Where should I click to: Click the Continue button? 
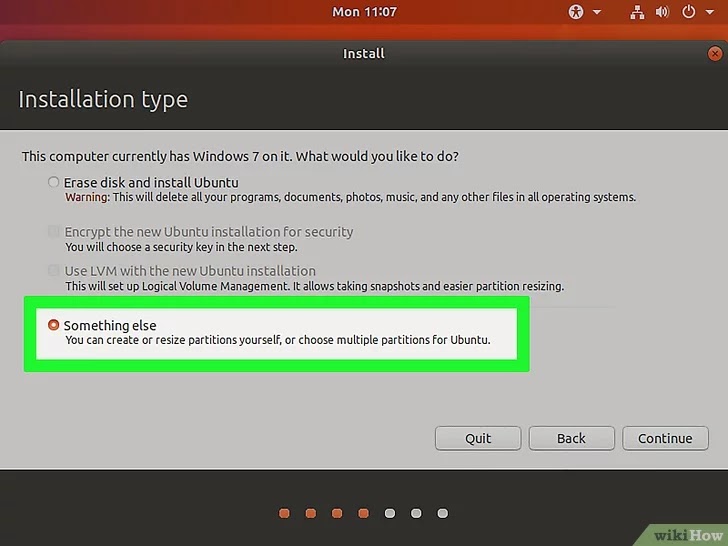(x=665, y=438)
